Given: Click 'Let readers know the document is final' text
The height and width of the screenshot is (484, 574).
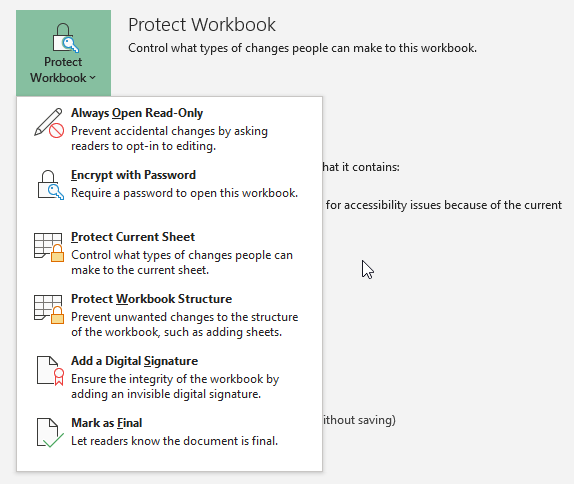Looking at the screenshot, I should (175, 441).
